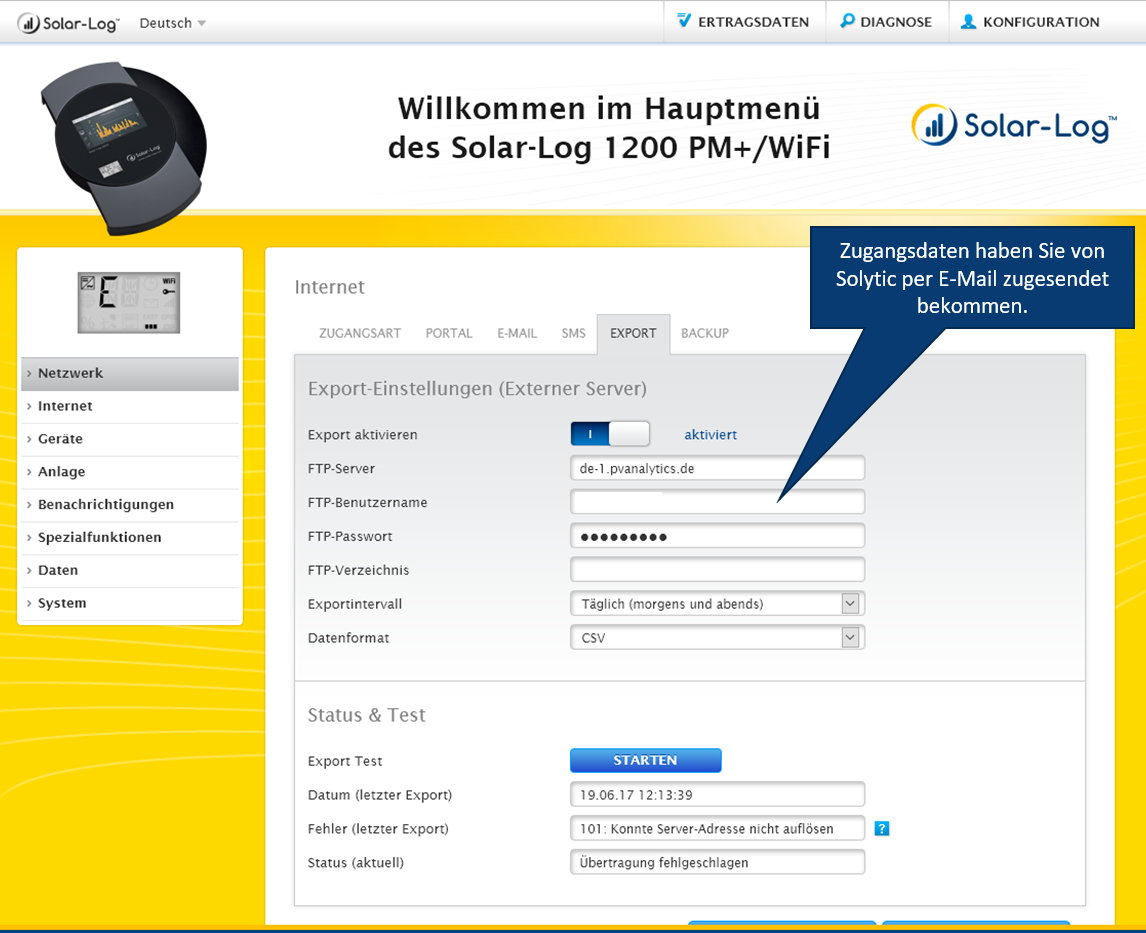The width and height of the screenshot is (1146, 933).
Task: Click the Fehler letzter Export field
Action: click(717, 829)
